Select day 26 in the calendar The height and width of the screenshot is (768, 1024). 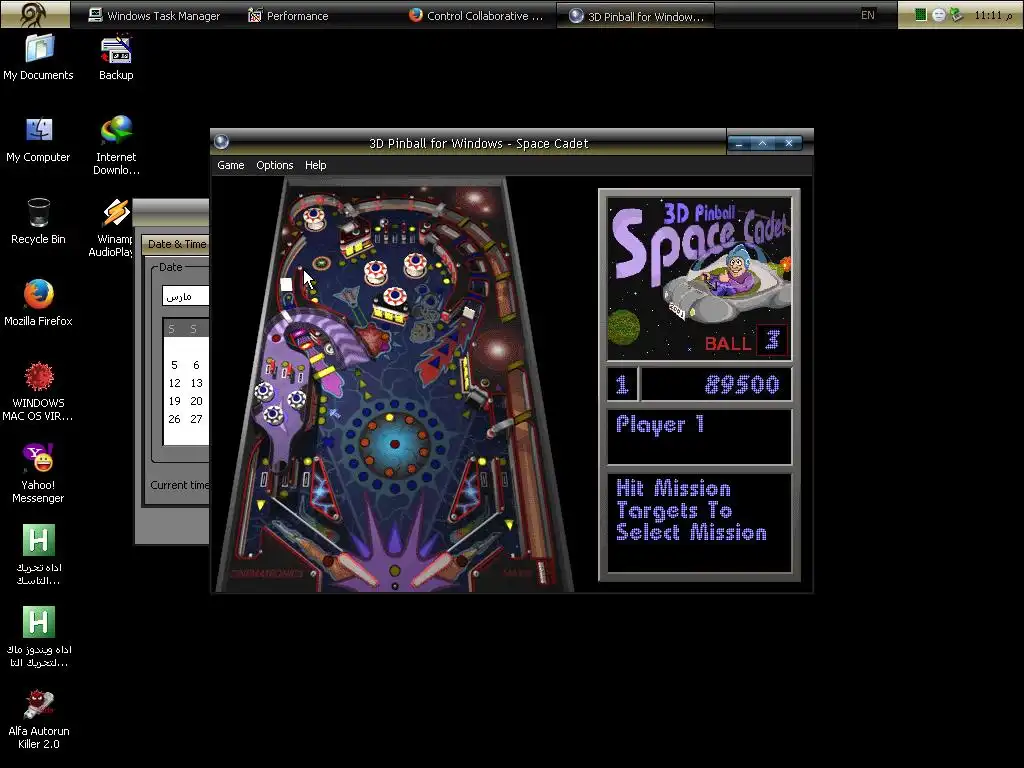click(x=174, y=419)
